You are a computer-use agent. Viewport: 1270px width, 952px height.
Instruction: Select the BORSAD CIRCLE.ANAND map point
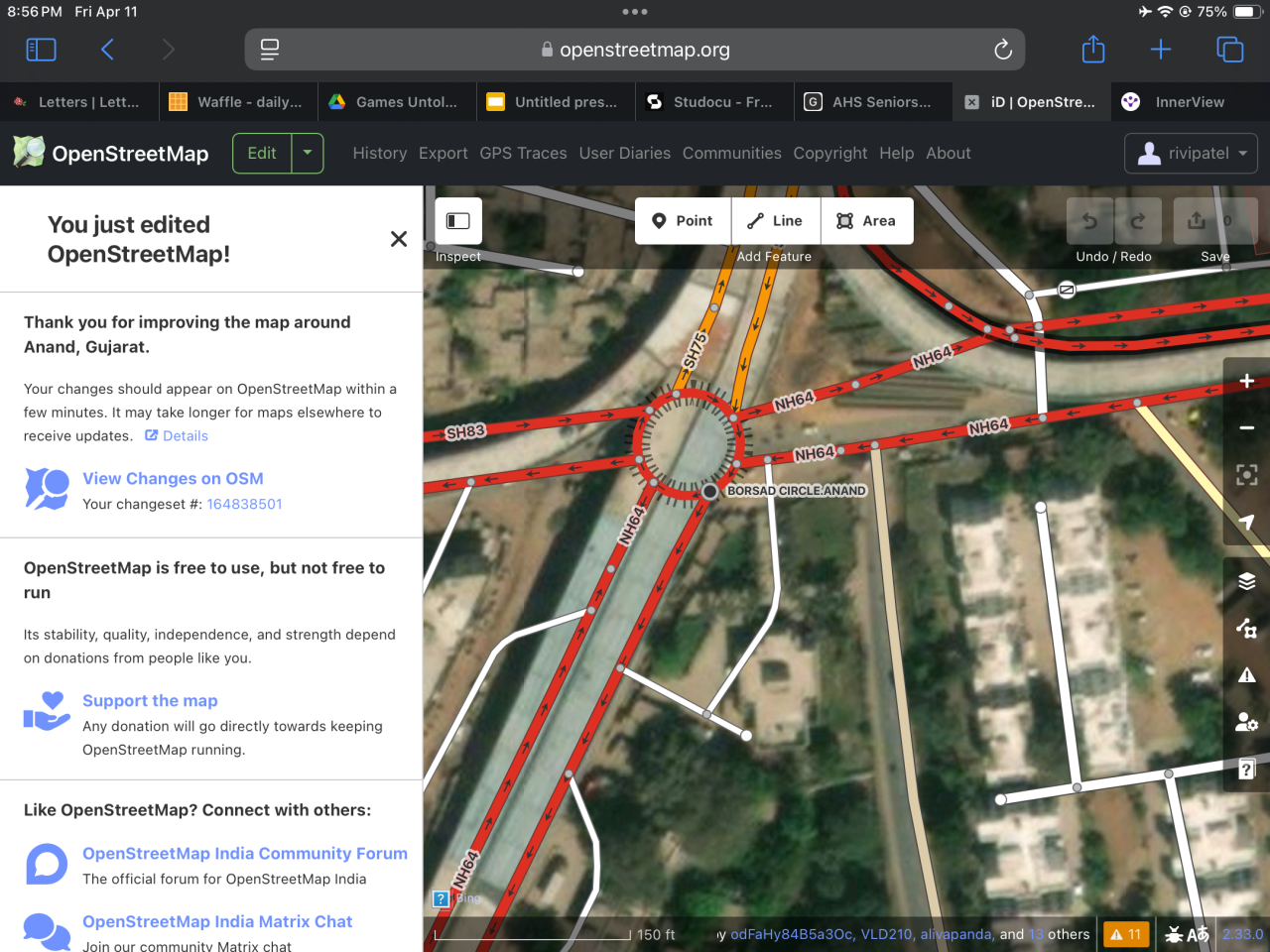tap(710, 492)
